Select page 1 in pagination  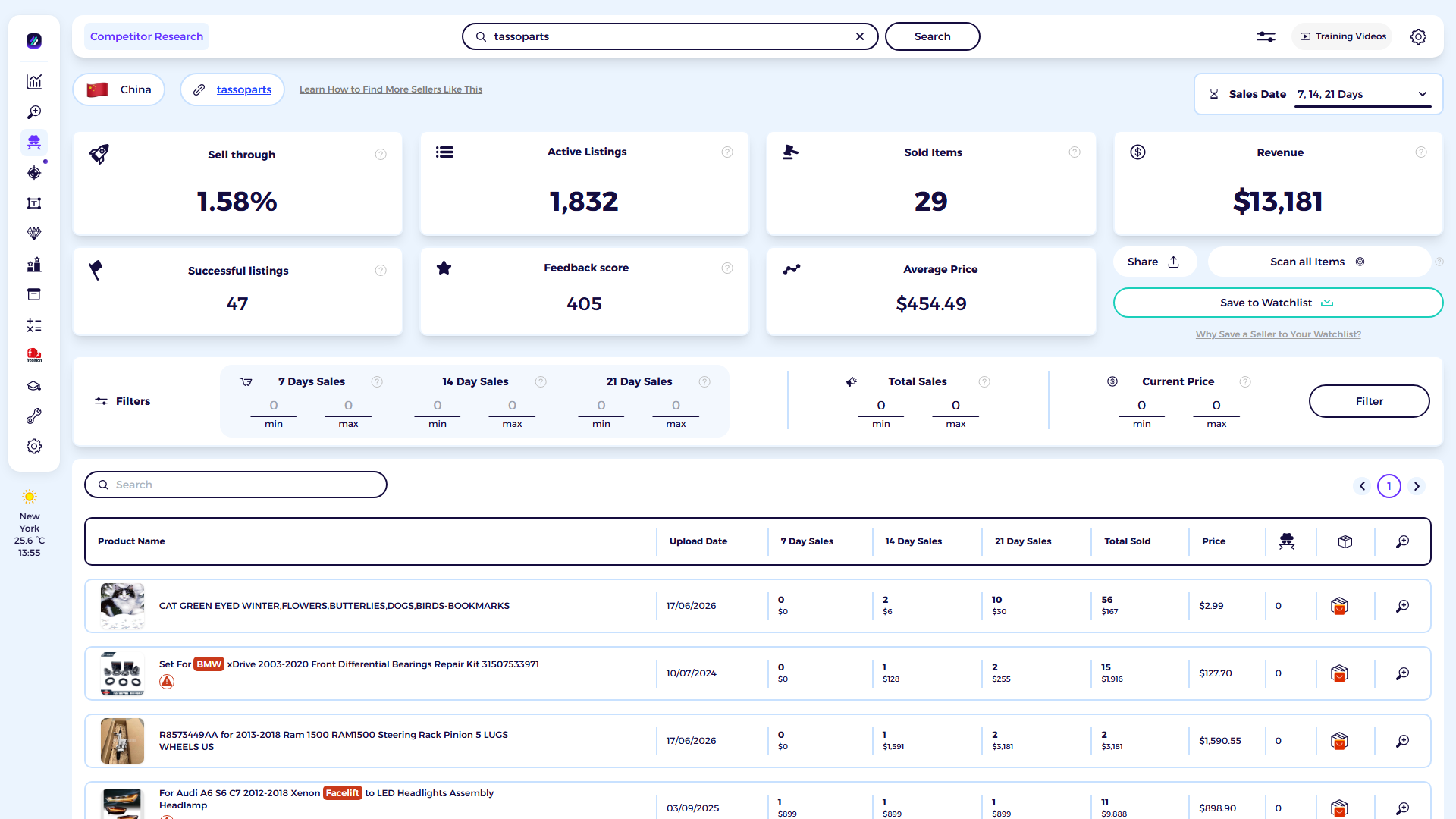(x=1389, y=486)
